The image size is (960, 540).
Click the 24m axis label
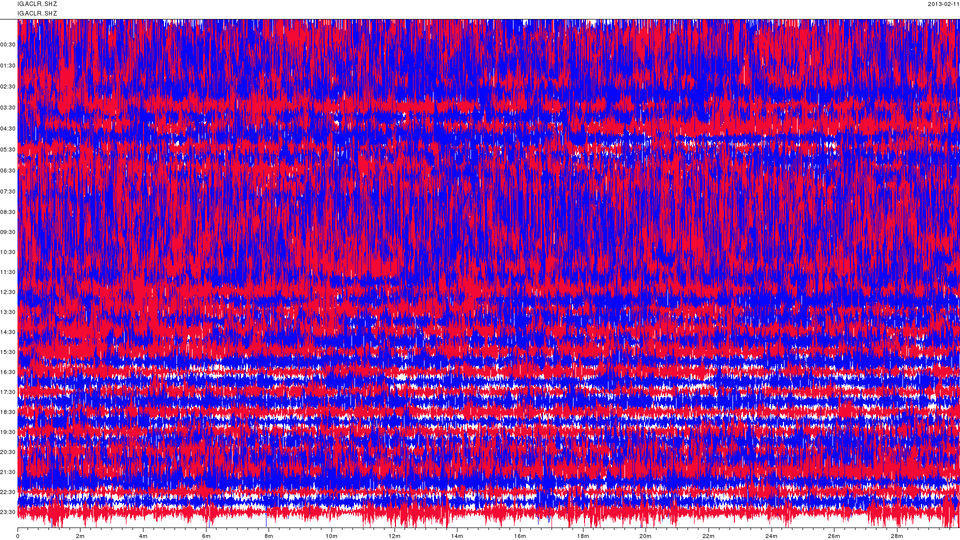771,536
